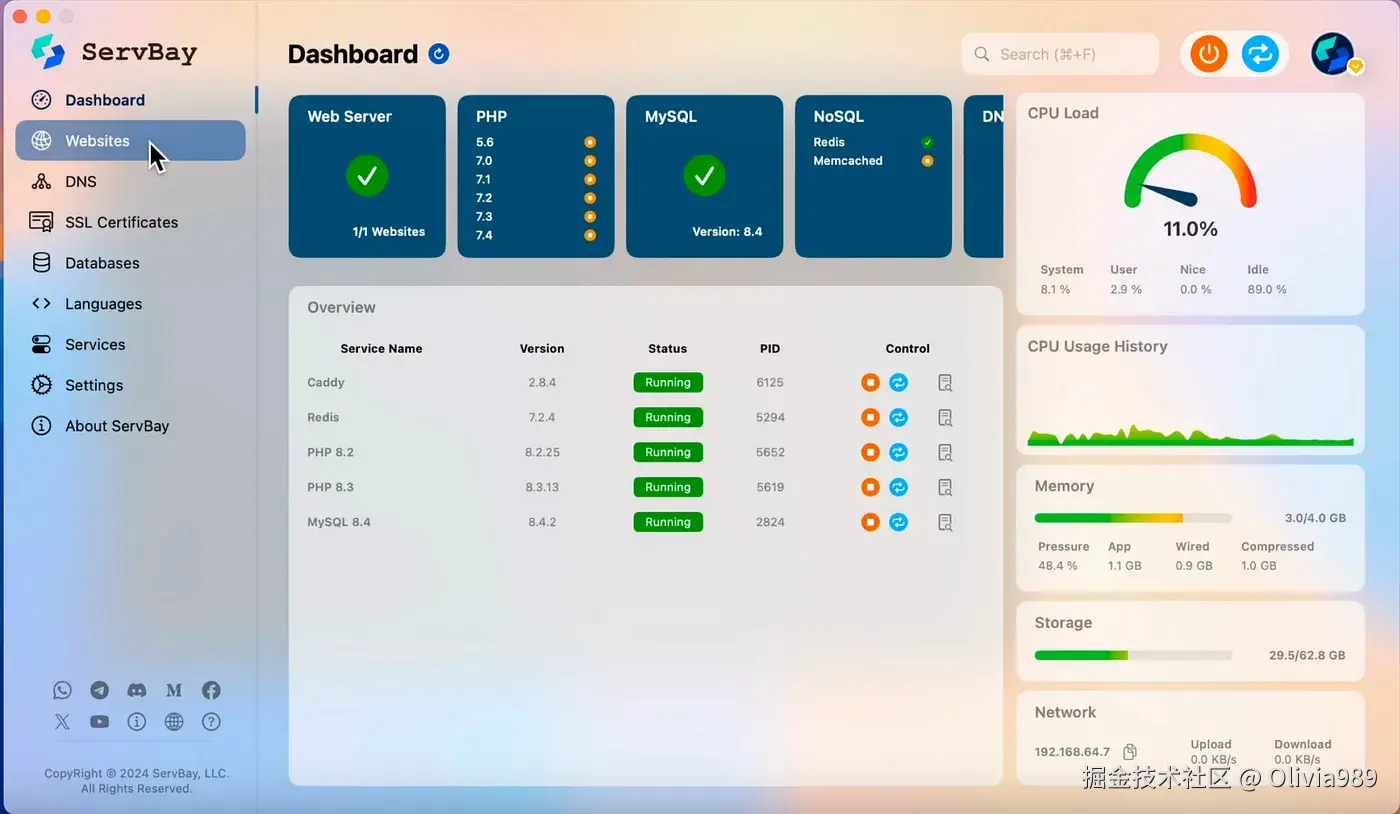
Task: Click the Memory usage bar
Action: [1133, 518]
